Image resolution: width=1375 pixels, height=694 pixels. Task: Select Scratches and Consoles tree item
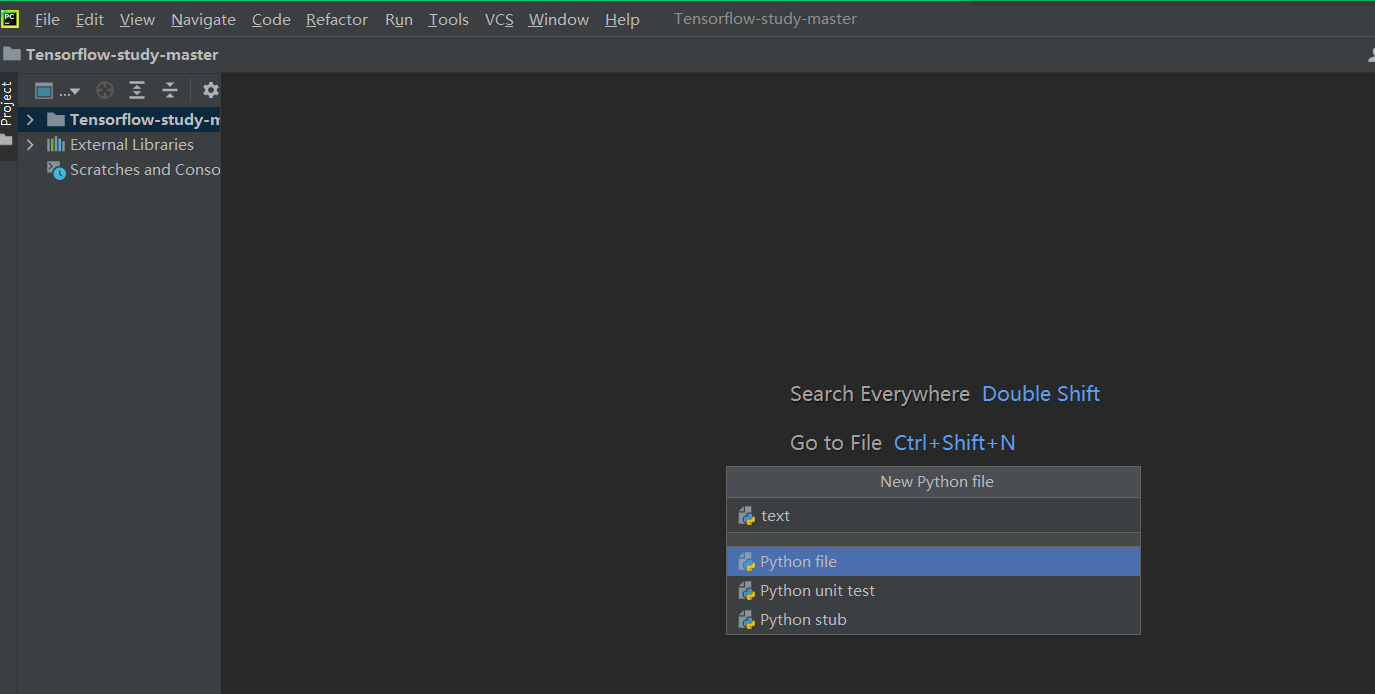(x=119, y=170)
